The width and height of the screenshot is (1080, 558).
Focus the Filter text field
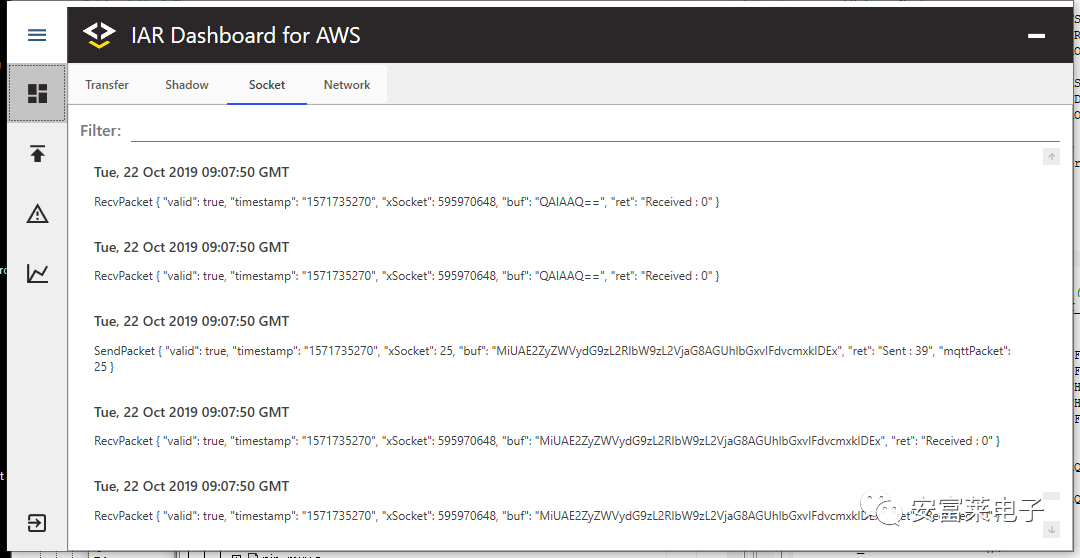pyautogui.click(x=594, y=131)
